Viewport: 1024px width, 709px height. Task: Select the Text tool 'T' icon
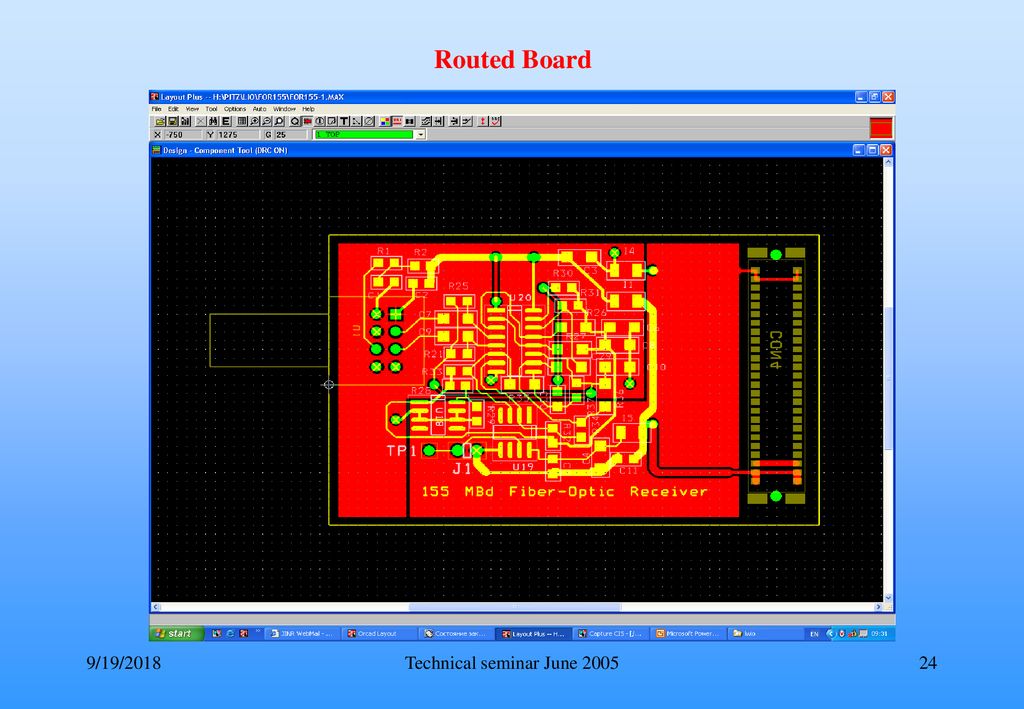coord(344,121)
